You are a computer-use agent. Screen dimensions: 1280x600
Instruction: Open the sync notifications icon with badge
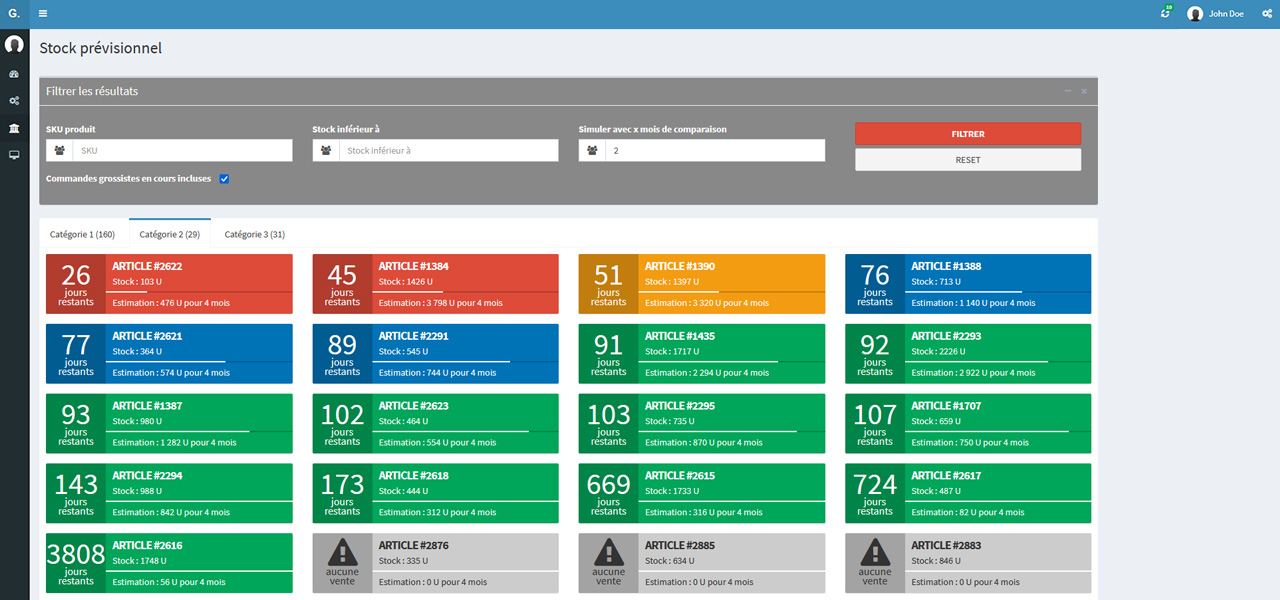click(1165, 14)
